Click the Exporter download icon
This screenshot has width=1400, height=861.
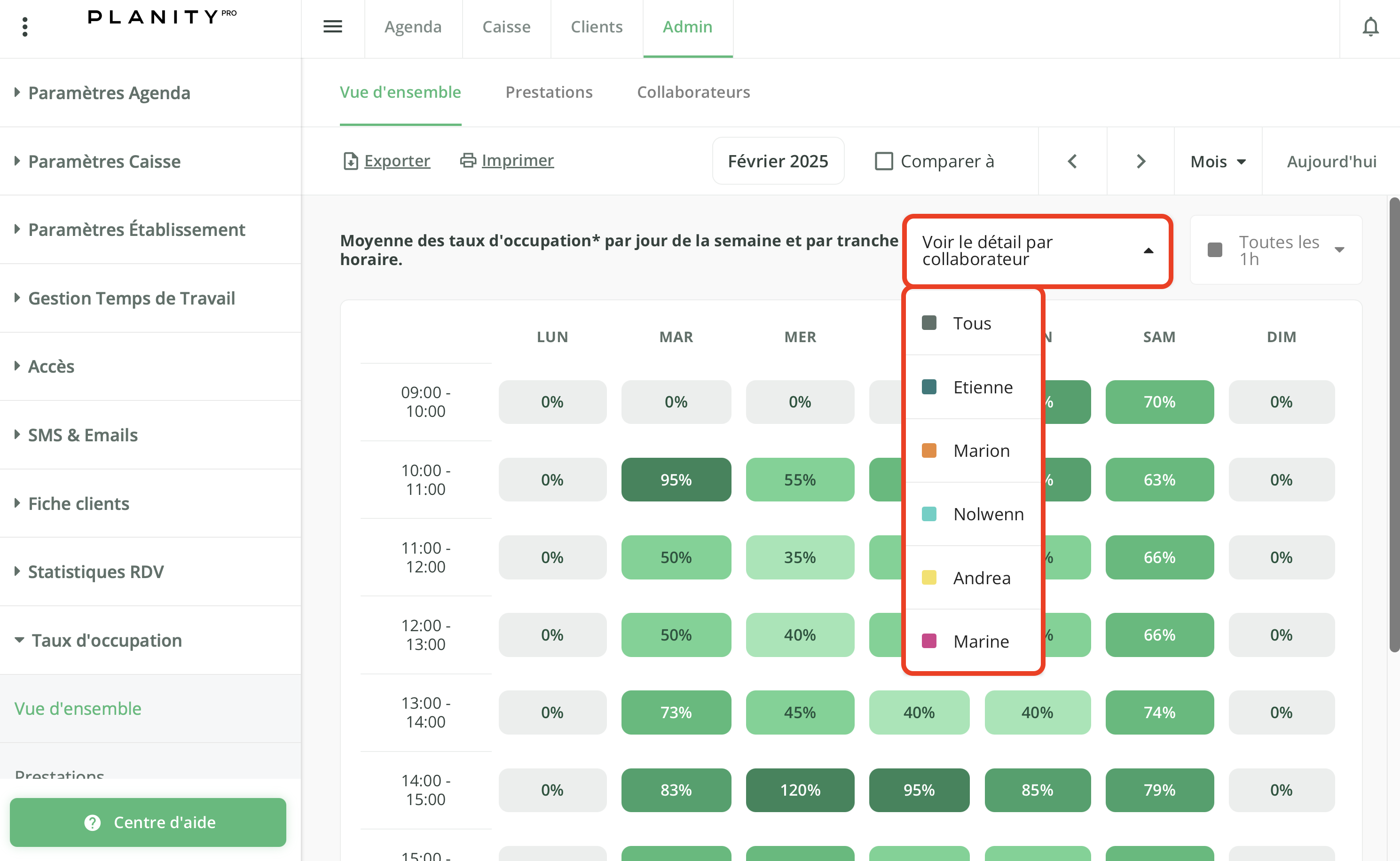[x=351, y=161]
